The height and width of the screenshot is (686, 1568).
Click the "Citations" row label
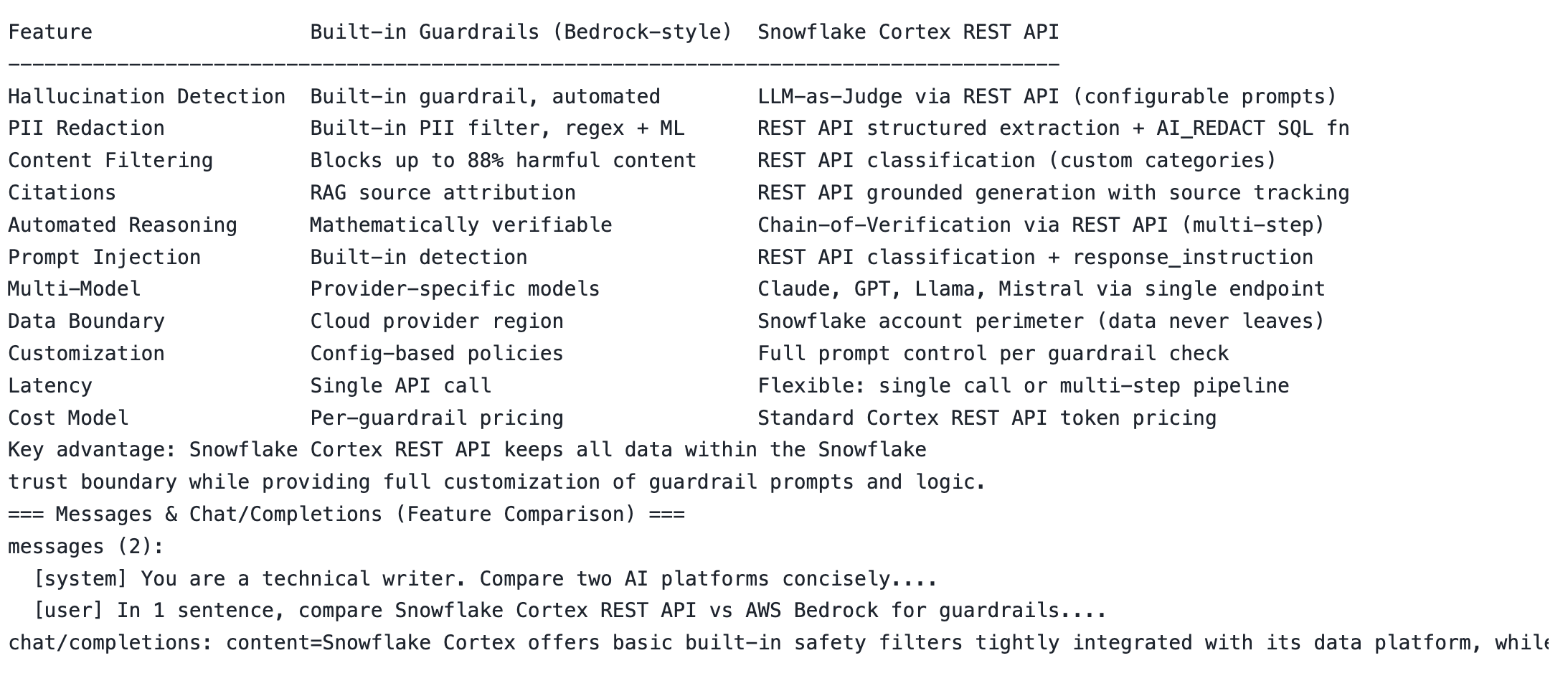(62, 193)
